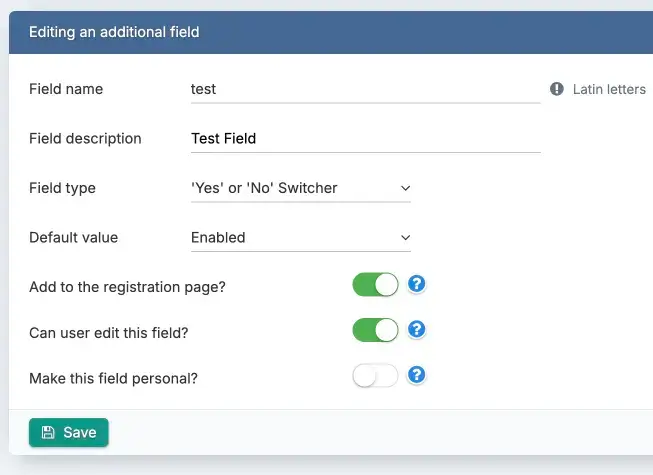Disable 'Add to the registration page' switch
The image size is (653, 475).
pos(375,285)
